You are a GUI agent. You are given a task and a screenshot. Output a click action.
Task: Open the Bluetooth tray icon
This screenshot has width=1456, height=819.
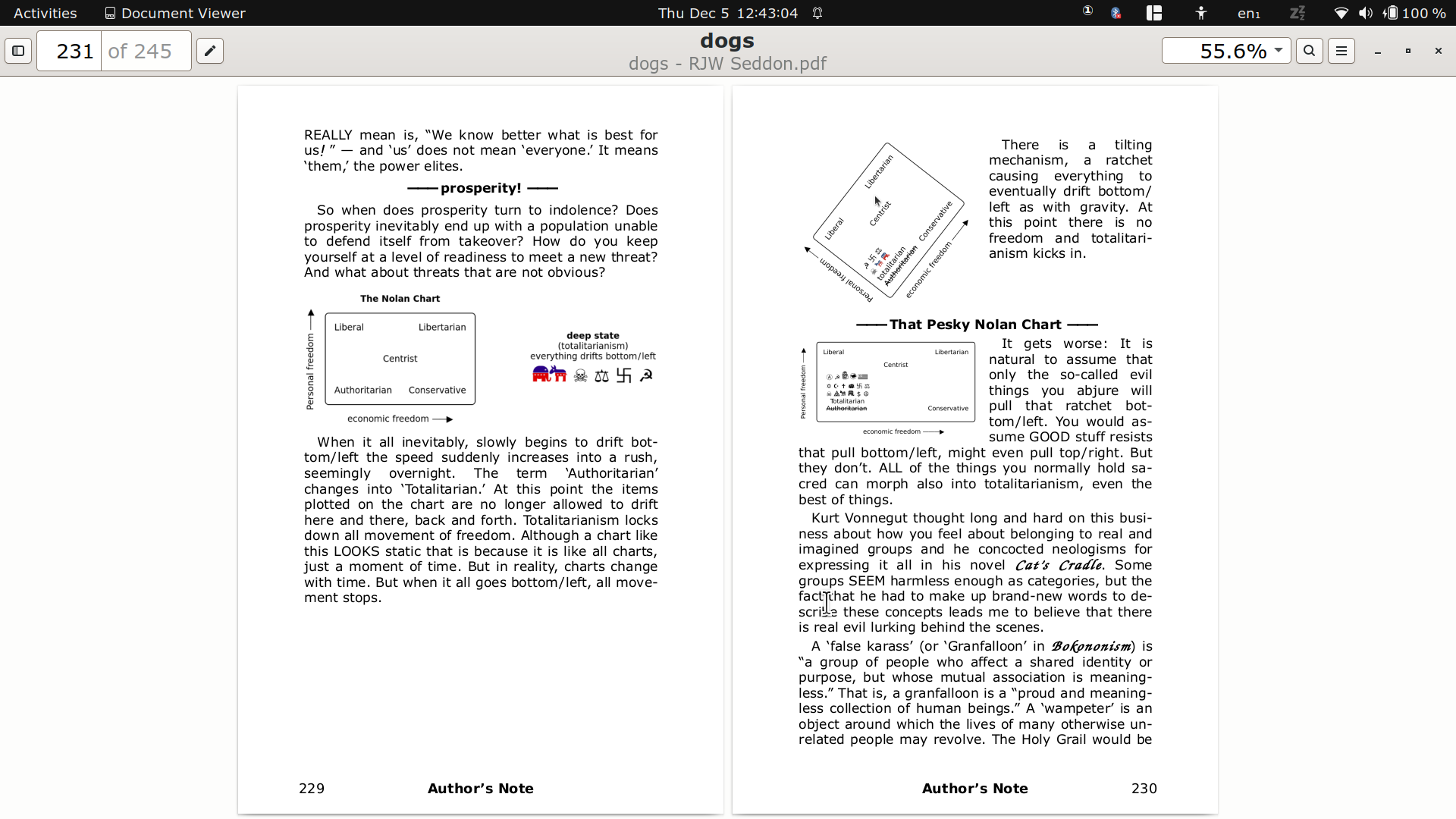(x=1116, y=13)
